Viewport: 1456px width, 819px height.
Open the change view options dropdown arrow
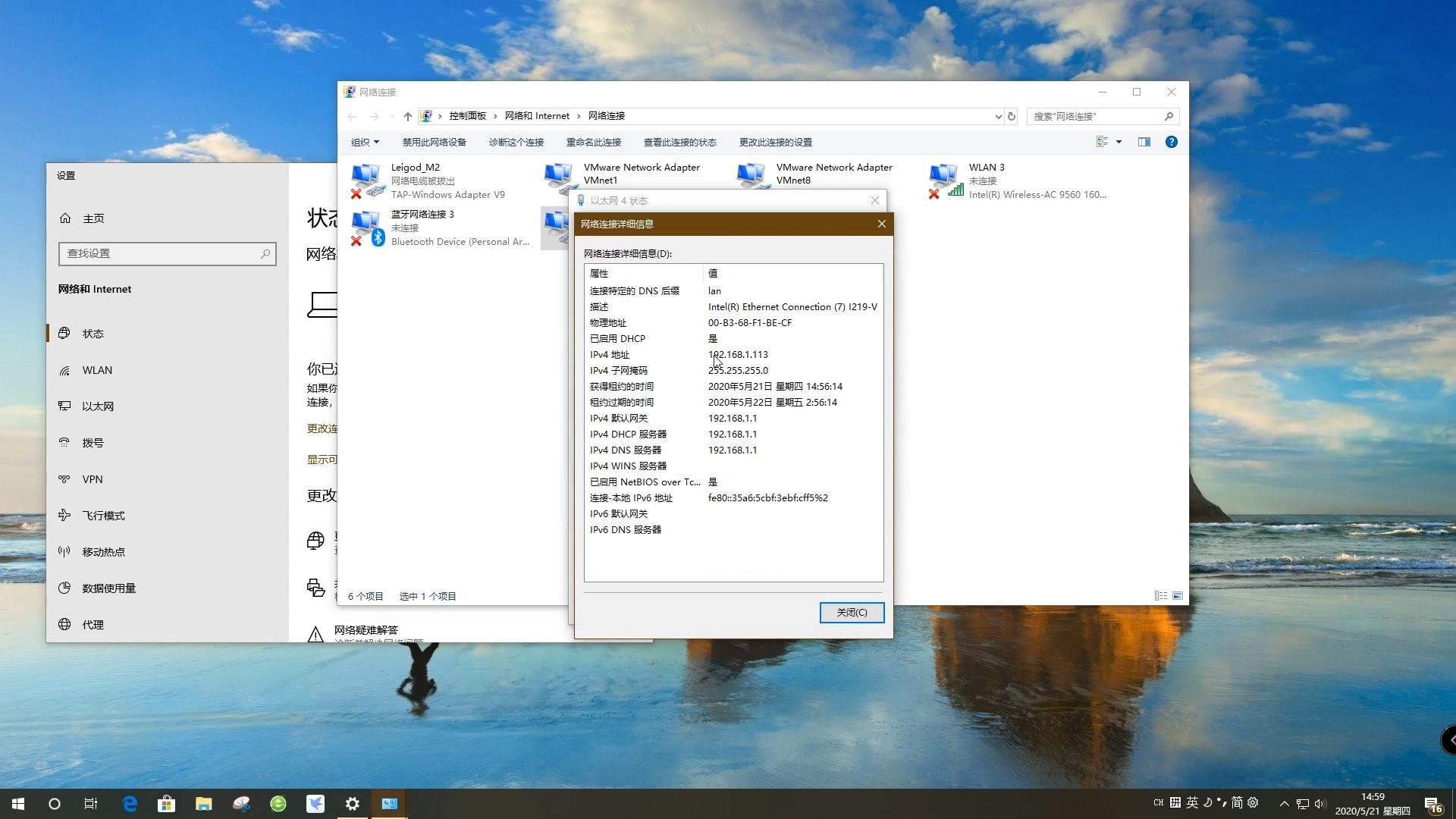pos(1119,142)
